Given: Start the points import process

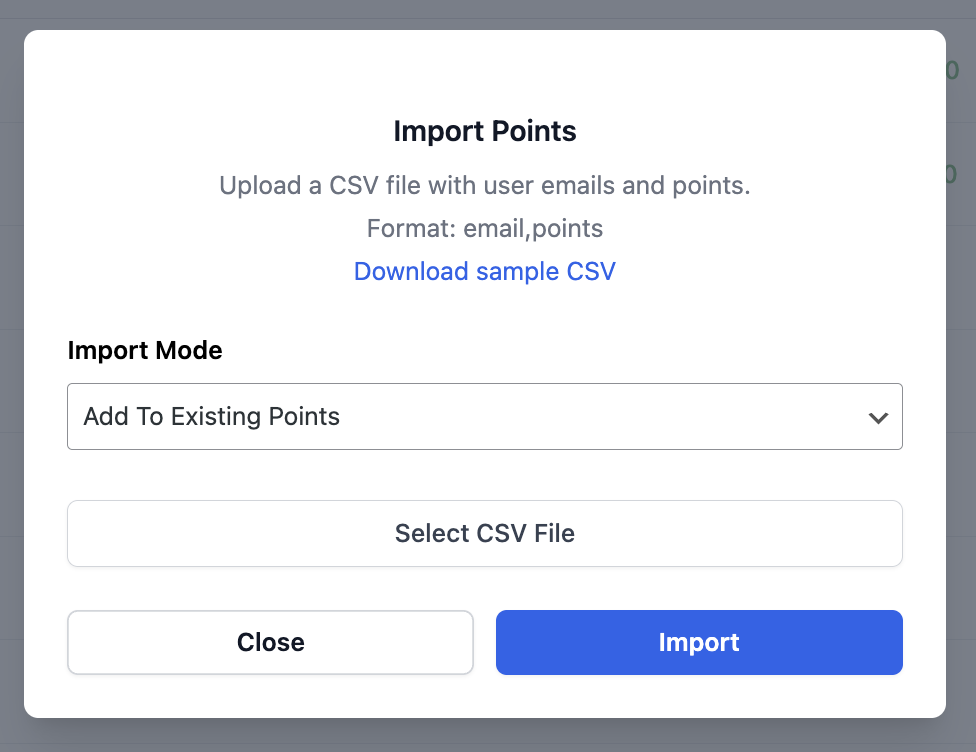Looking at the screenshot, I should [698, 642].
